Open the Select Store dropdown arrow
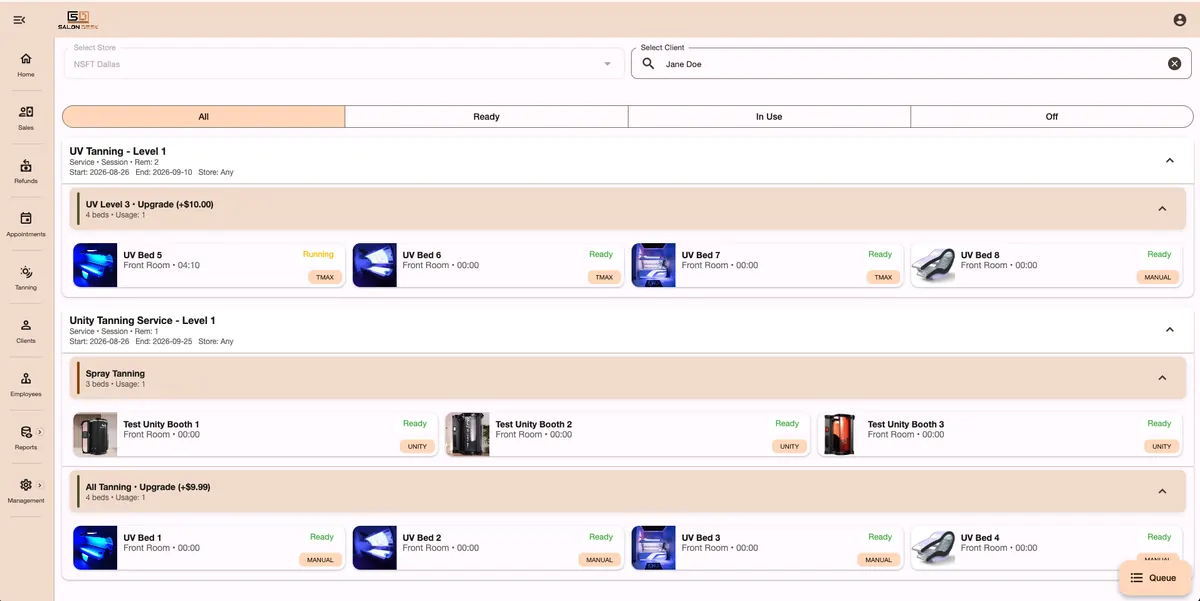 coord(607,64)
